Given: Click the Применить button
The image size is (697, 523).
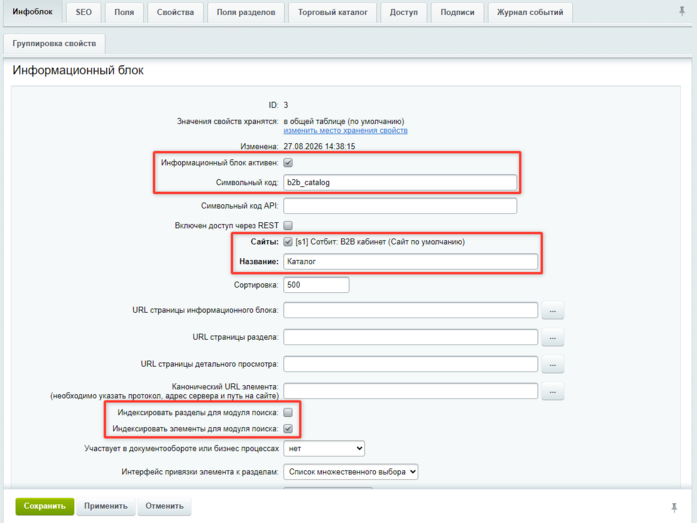Looking at the screenshot, I should 106,506.
